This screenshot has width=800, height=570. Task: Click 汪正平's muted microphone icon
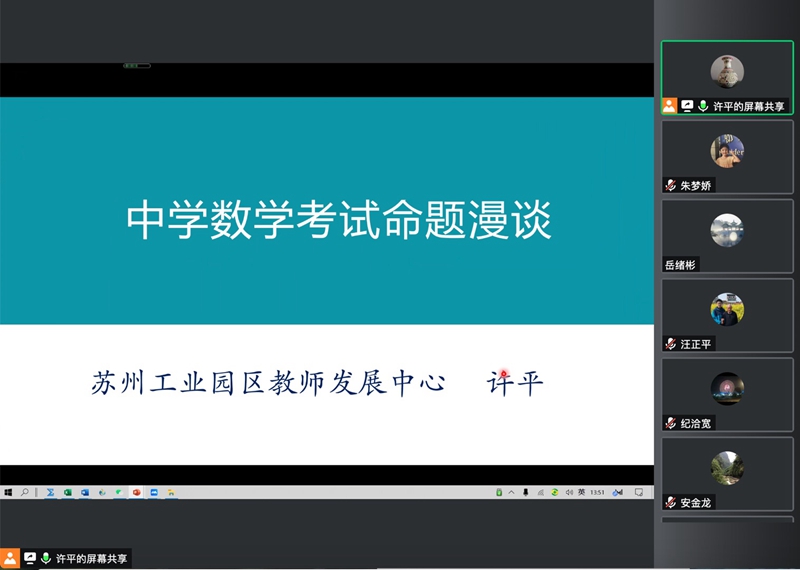coord(671,344)
